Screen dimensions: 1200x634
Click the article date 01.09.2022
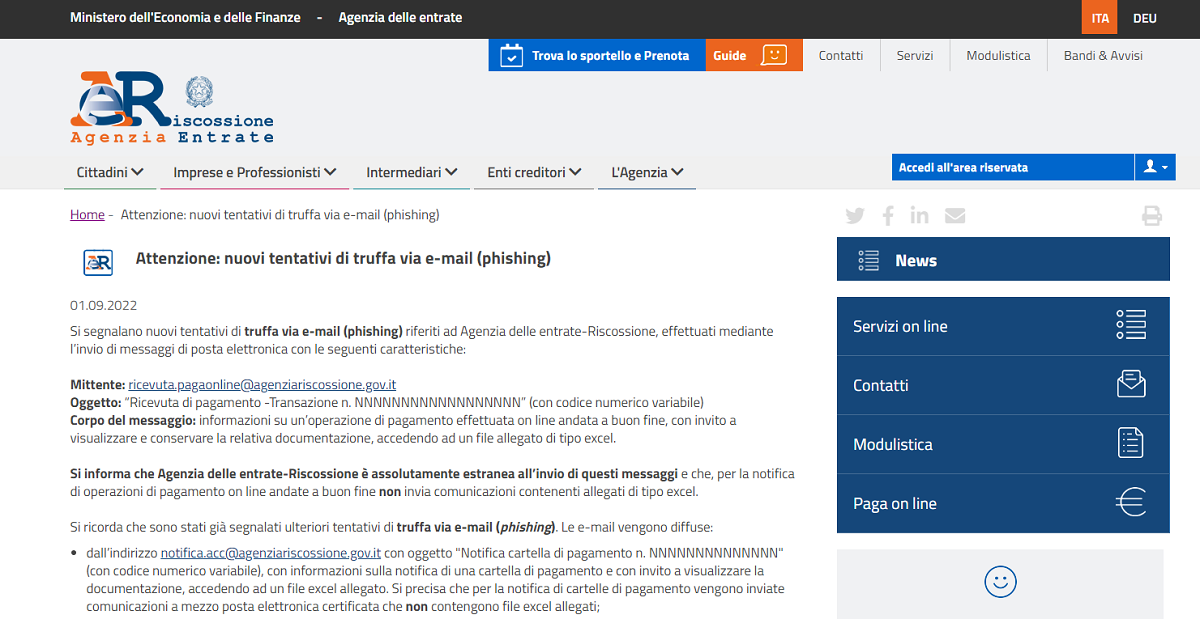pos(104,306)
